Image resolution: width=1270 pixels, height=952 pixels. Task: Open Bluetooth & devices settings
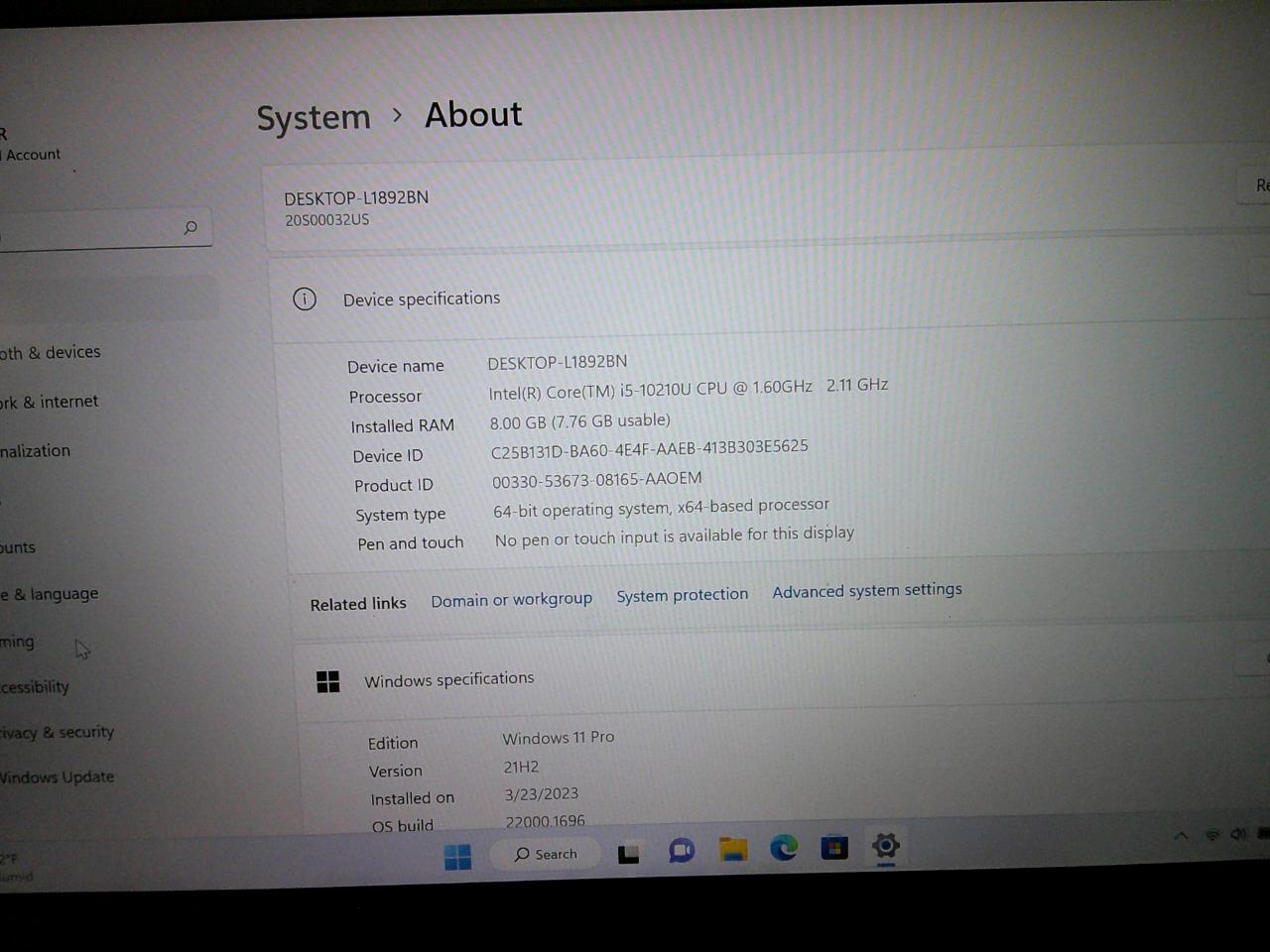pos(51,352)
